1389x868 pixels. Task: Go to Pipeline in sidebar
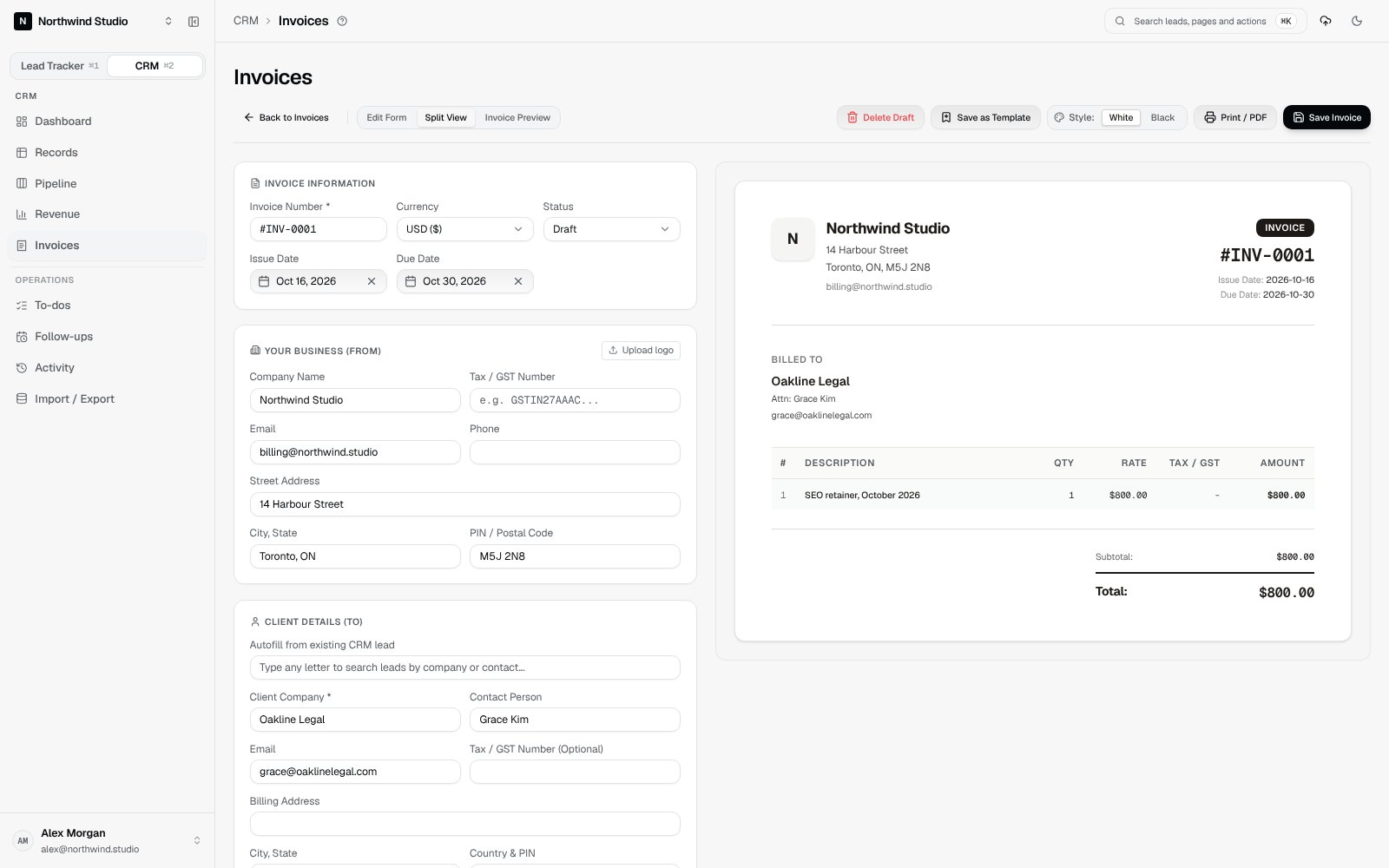pyautogui.click(x=108, y=184)
